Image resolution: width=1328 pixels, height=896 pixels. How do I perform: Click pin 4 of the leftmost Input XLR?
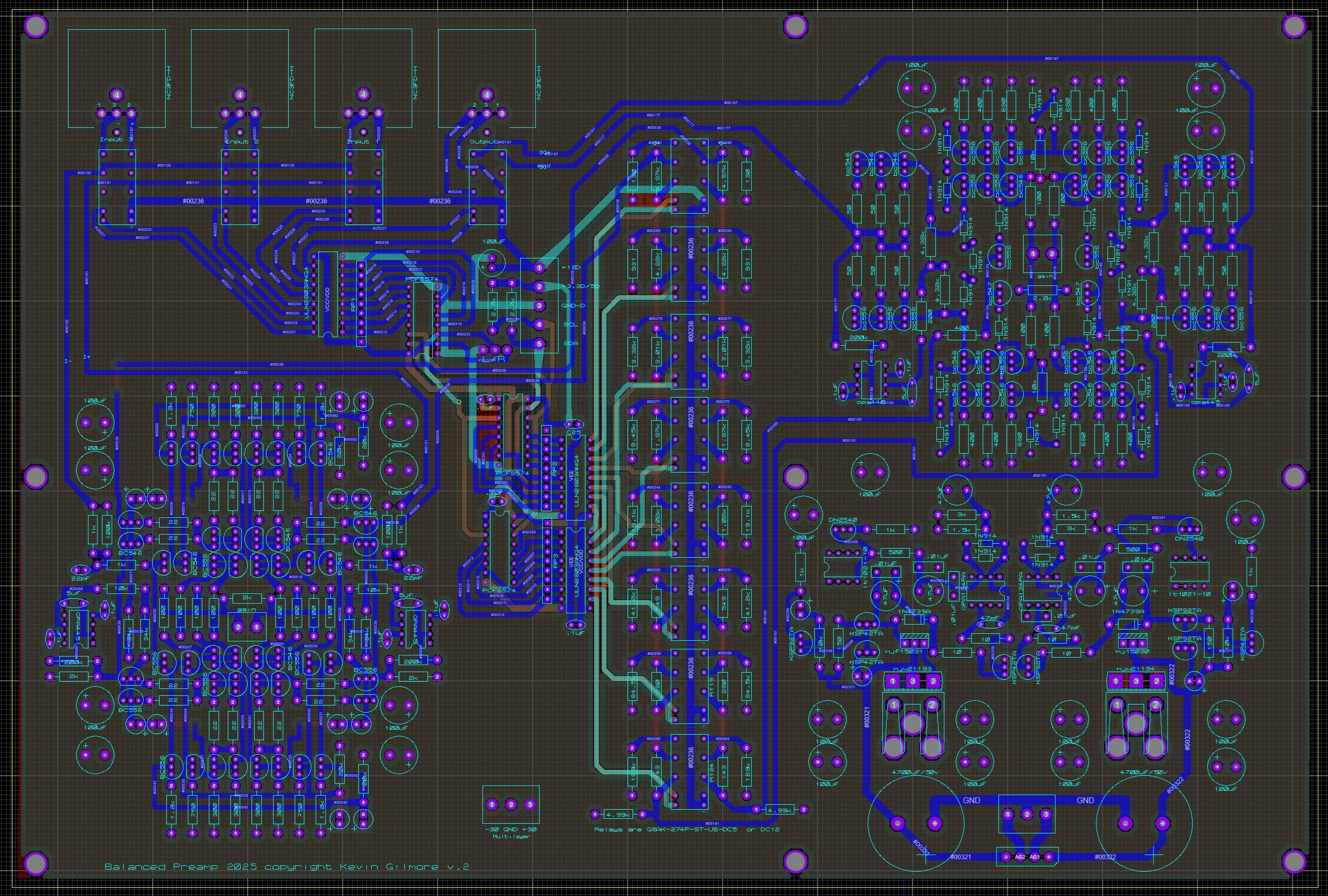pyautogui.click(x=116, y=95)
